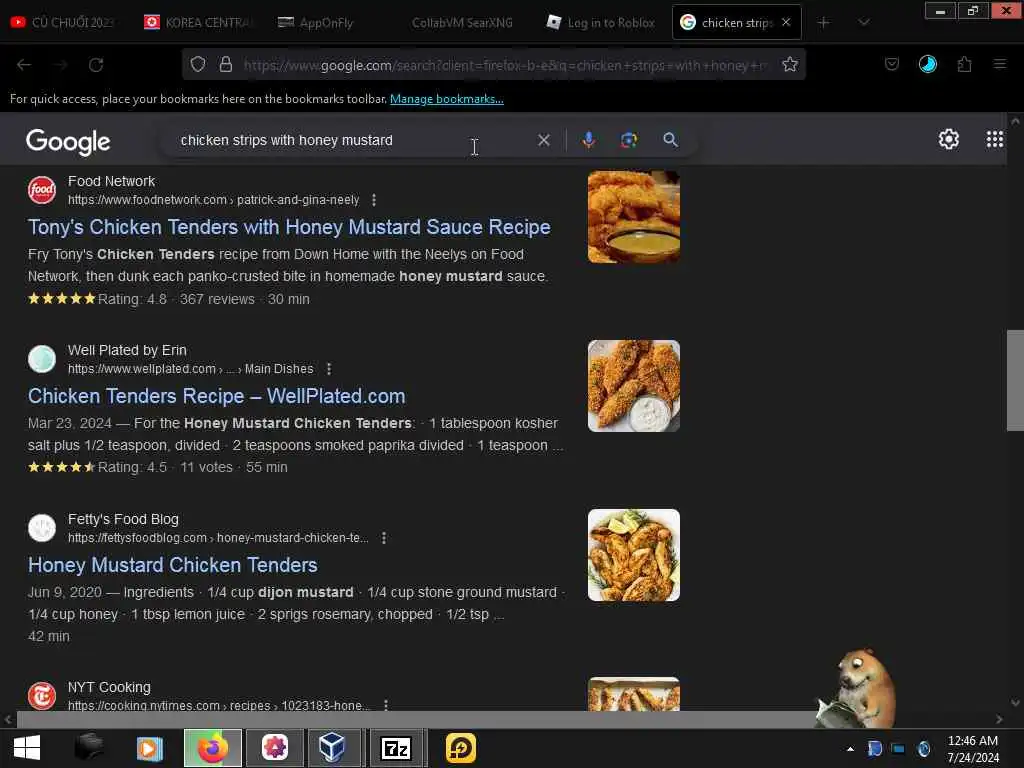Open the yellow refresh-arrow taskbar app
Viewport: 1024px width, 768px height.
(x=460, y=748)
